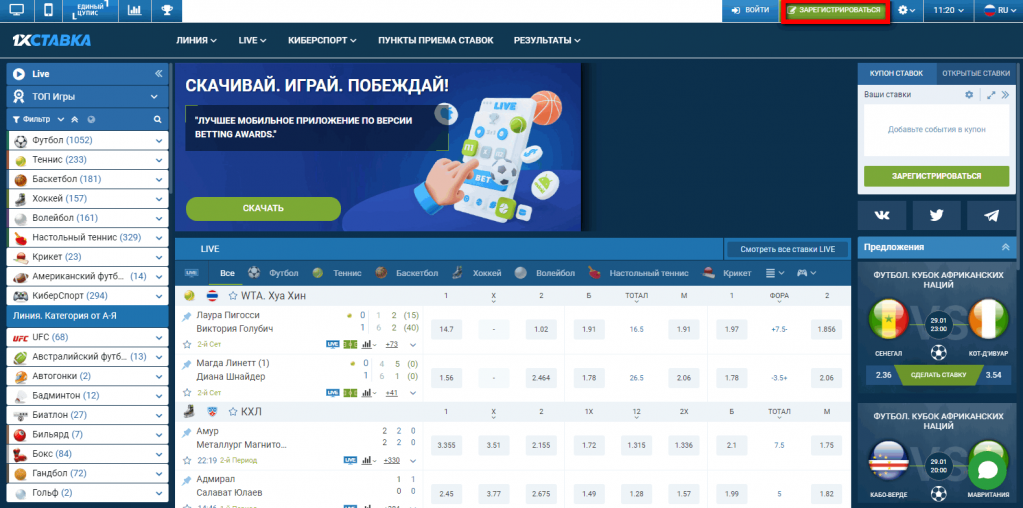Expand the Теннис (233) category
The image size is (1023, 508).
click(159, 160)
